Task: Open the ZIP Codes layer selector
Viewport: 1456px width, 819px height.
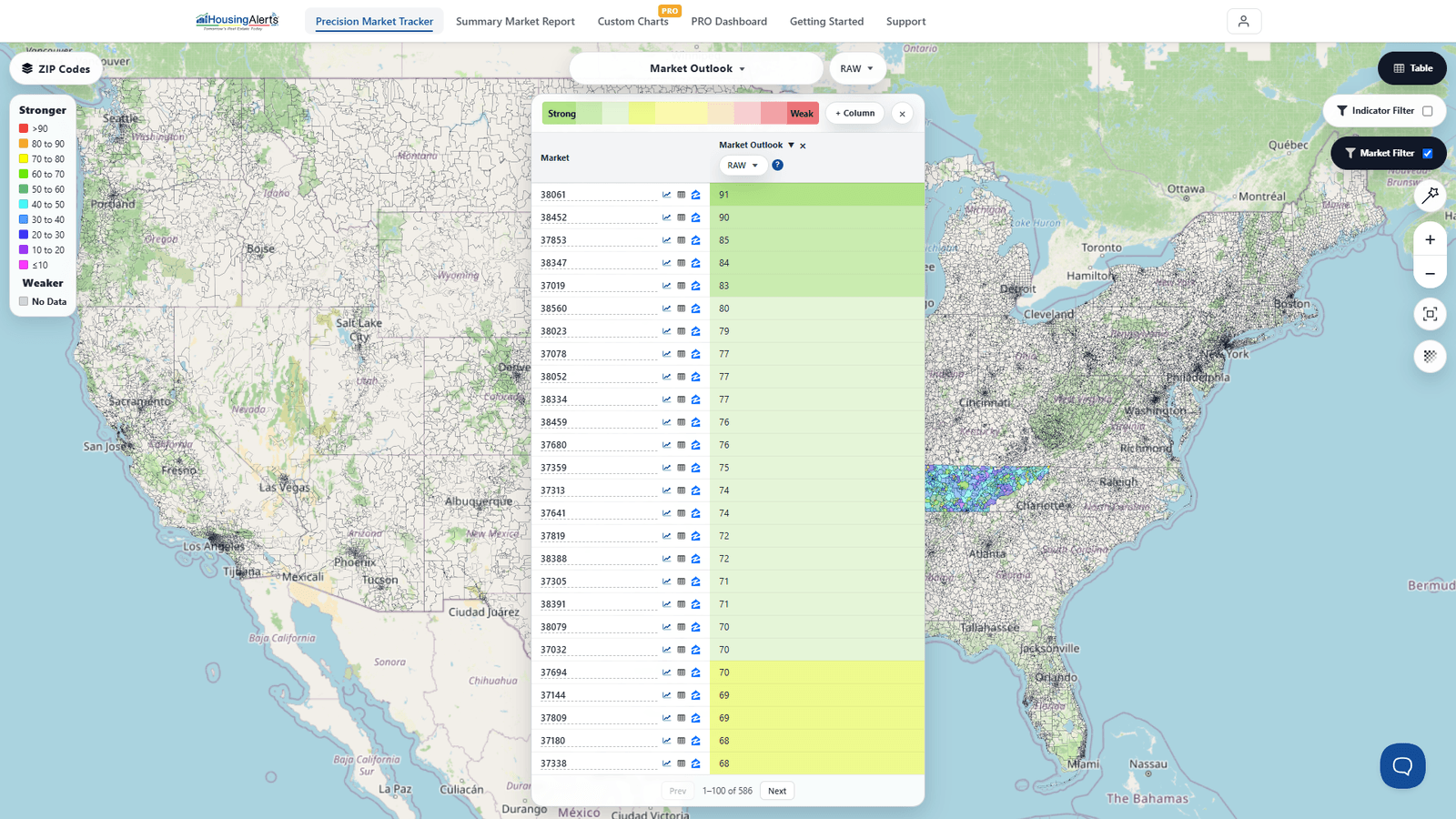Action: tap(56, 68)
